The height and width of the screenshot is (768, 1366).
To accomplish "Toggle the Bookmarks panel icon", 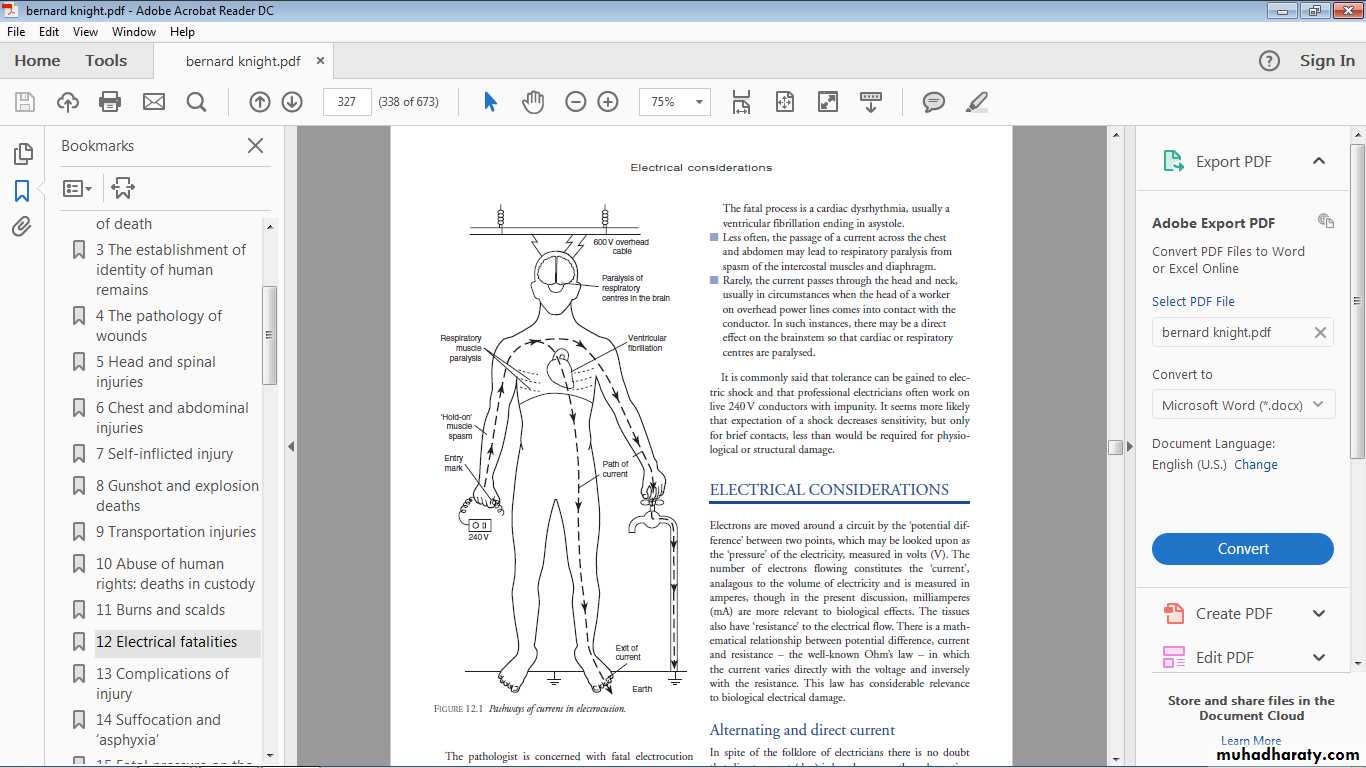I will tap(22, 191).
